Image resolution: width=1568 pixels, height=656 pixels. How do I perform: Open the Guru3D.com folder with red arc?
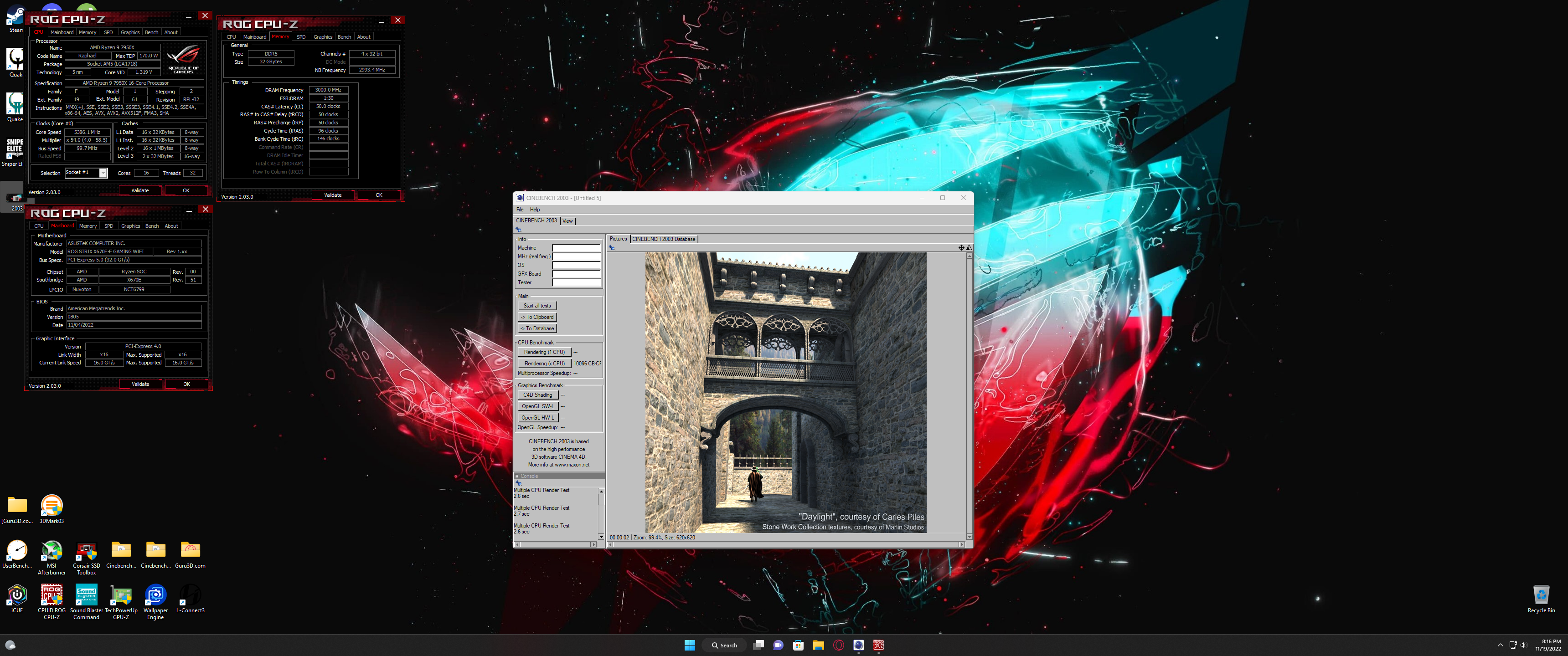coord(191,554)
